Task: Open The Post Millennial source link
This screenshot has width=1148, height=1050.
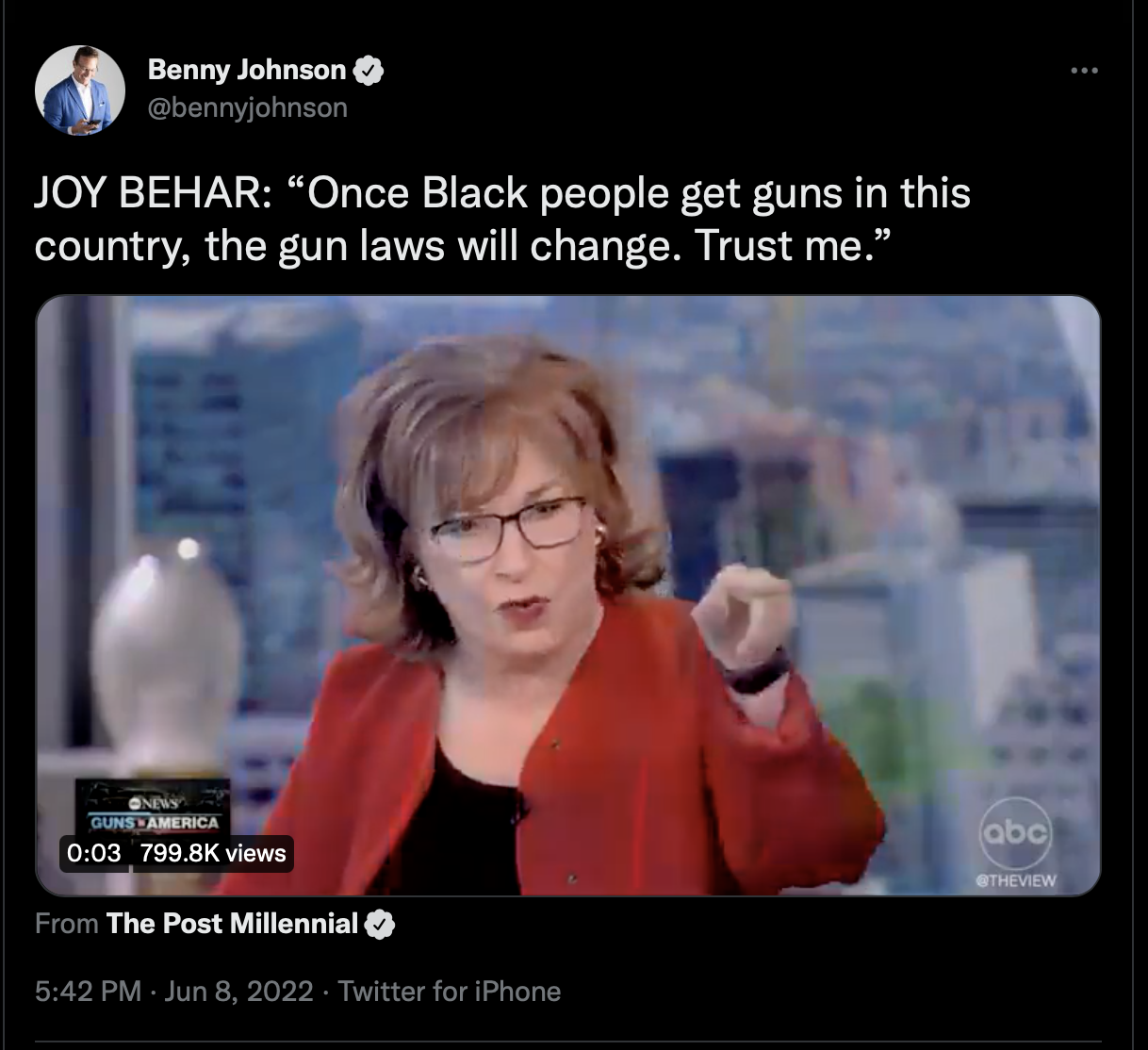Action: click(232, 924)
